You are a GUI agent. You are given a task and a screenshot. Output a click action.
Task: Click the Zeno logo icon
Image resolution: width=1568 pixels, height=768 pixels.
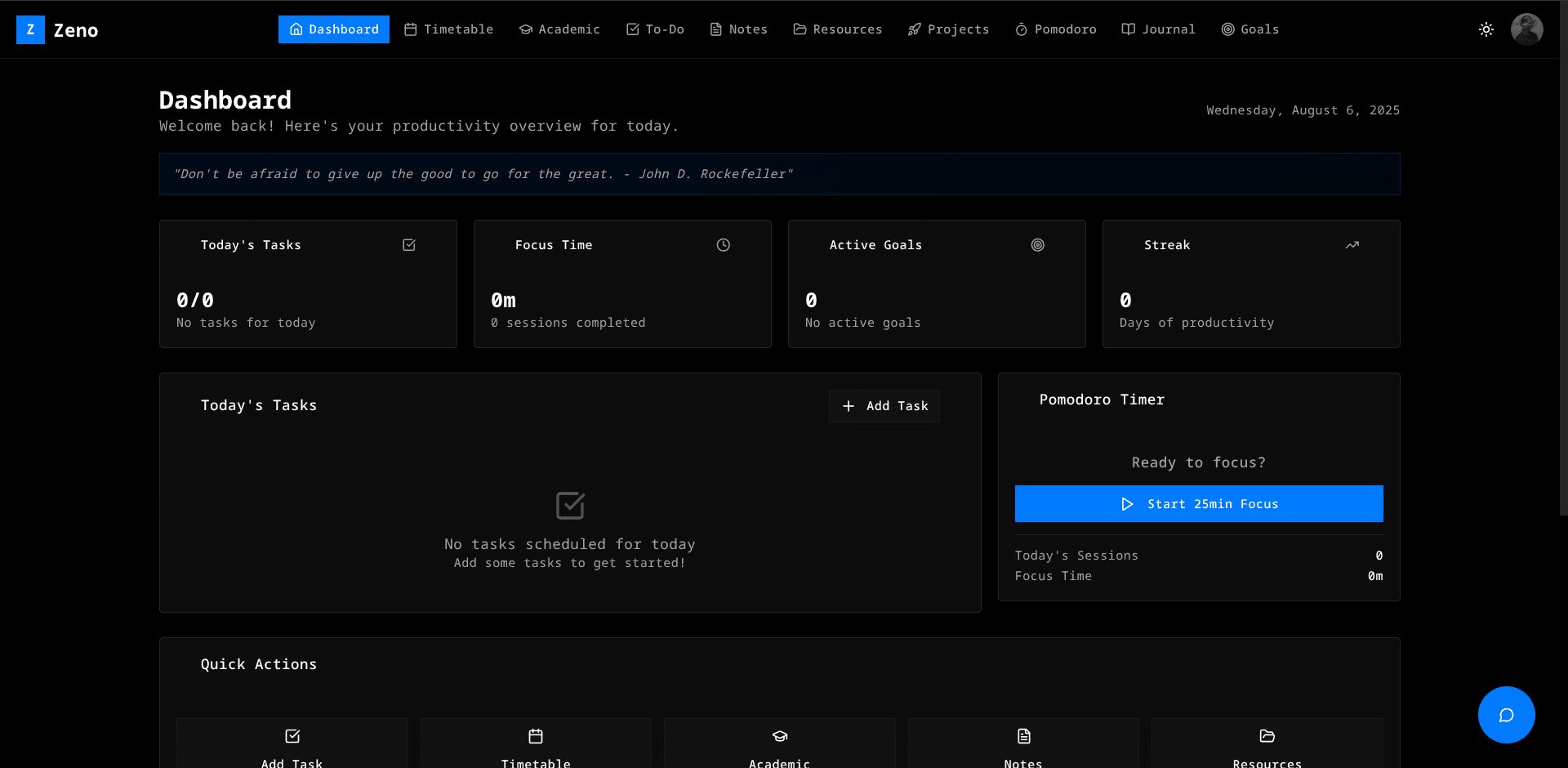click(30, 30)
